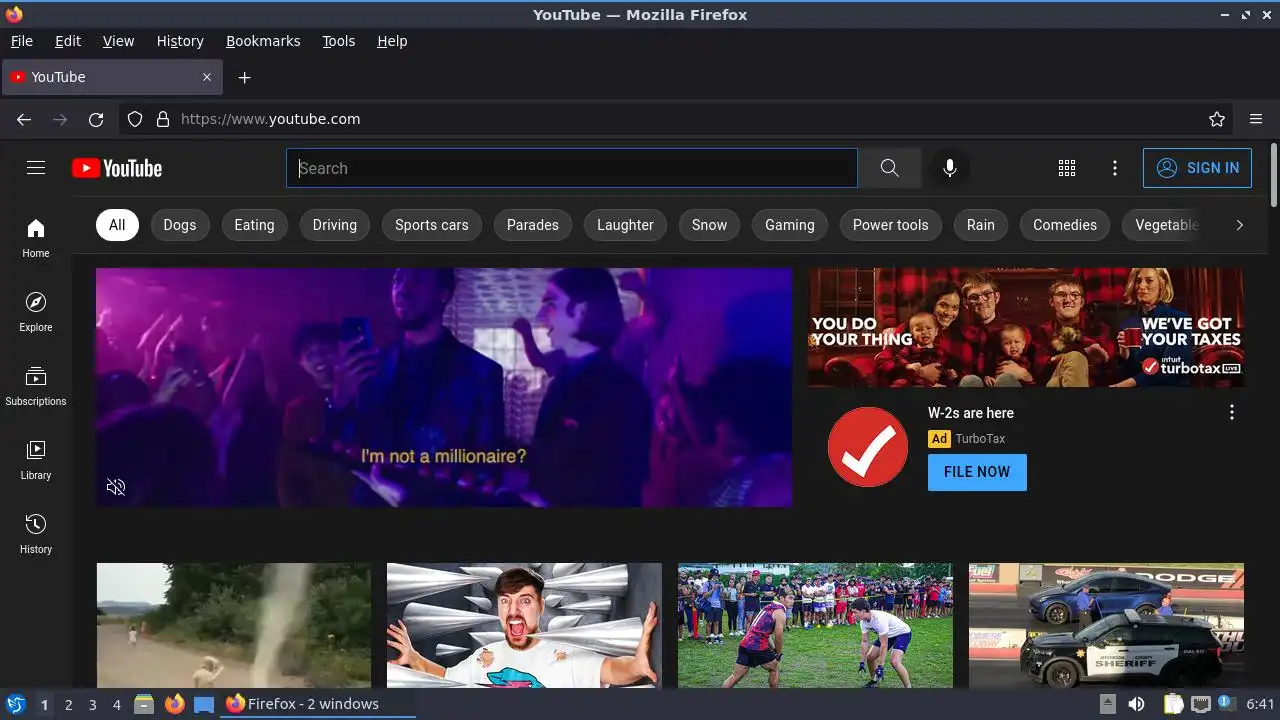Filter by Snow chip

click(709, 225)
